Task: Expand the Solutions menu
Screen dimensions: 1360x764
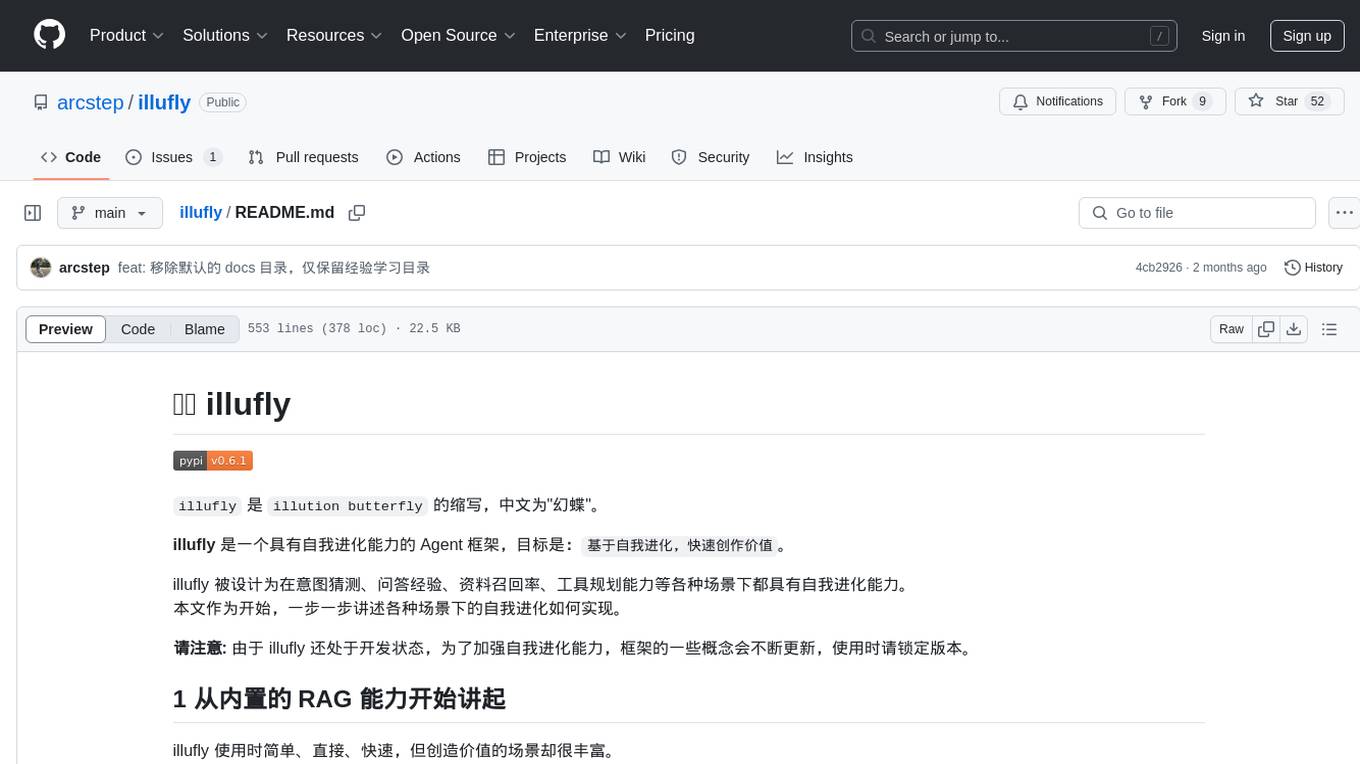Action: pos(225,35)
